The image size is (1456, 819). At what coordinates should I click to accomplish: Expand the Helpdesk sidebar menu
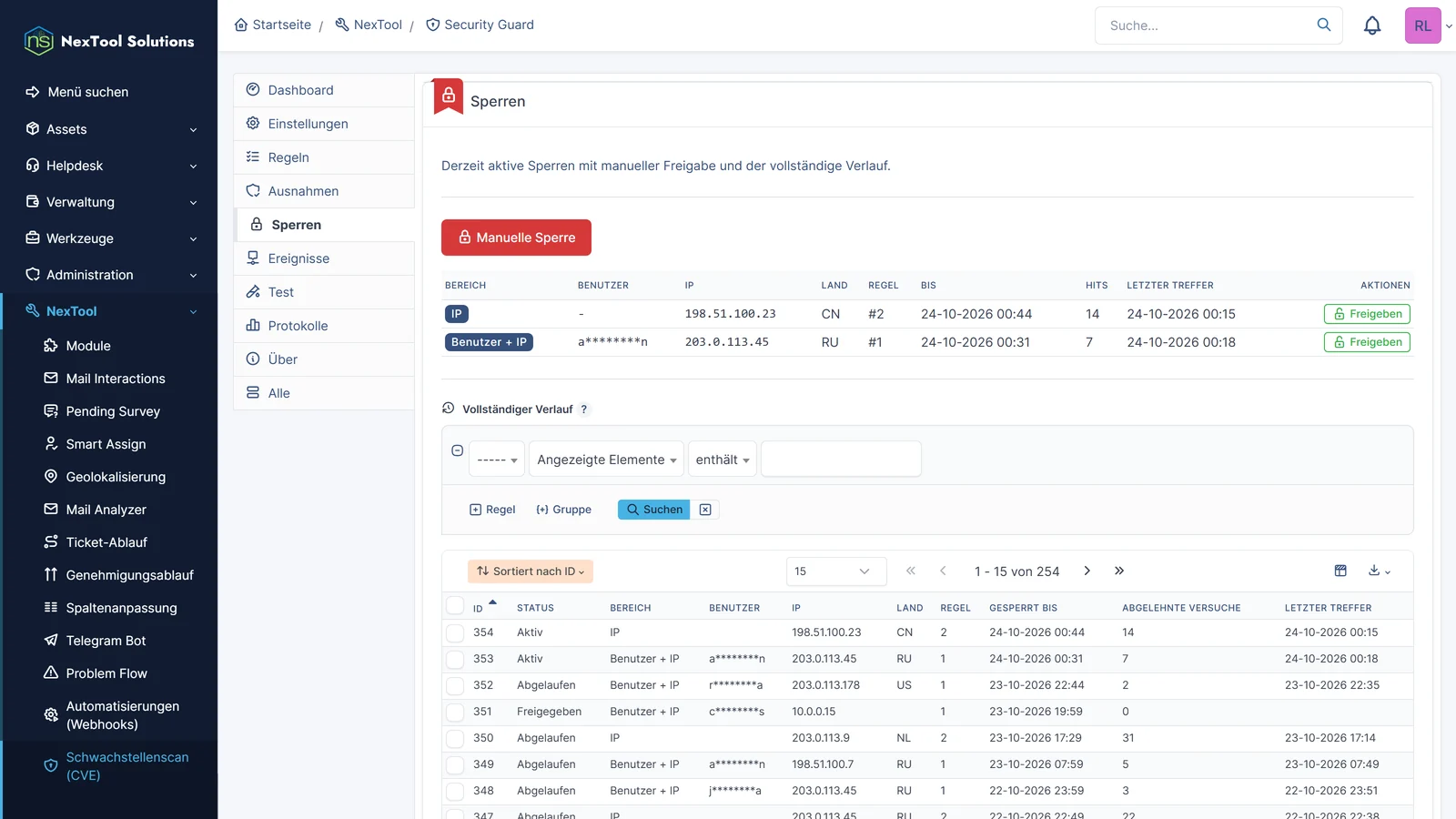pos(109,166)
